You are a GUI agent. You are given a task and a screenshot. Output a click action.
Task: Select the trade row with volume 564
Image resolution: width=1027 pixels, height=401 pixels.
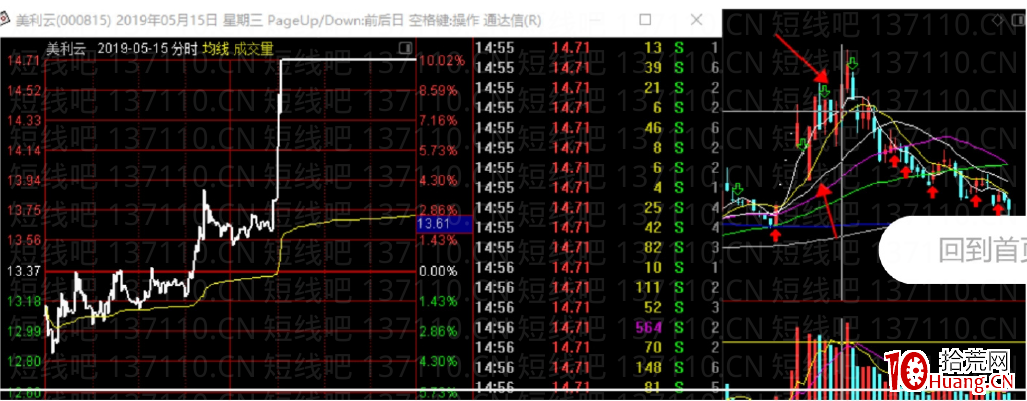tap(597, 327)
